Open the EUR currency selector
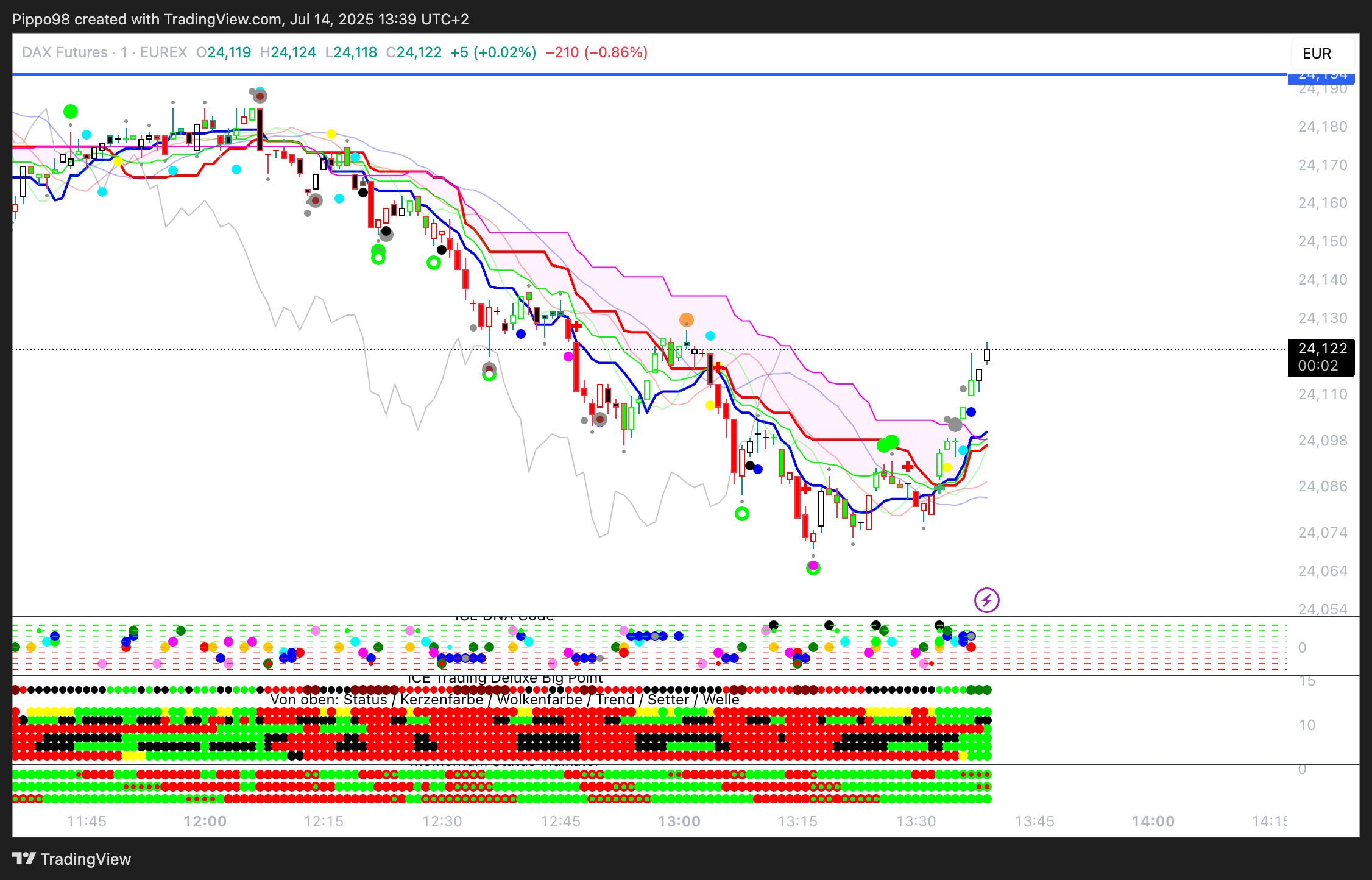The height and width of the screenshot is (880, 1372). tap(1317, 54)
